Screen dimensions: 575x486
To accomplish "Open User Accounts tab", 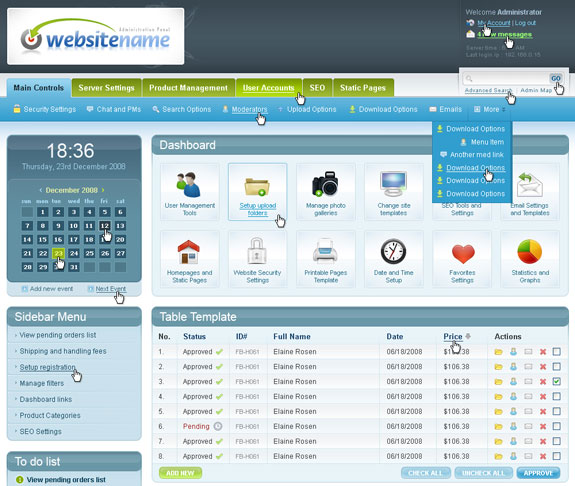I will tap(269, 88).
